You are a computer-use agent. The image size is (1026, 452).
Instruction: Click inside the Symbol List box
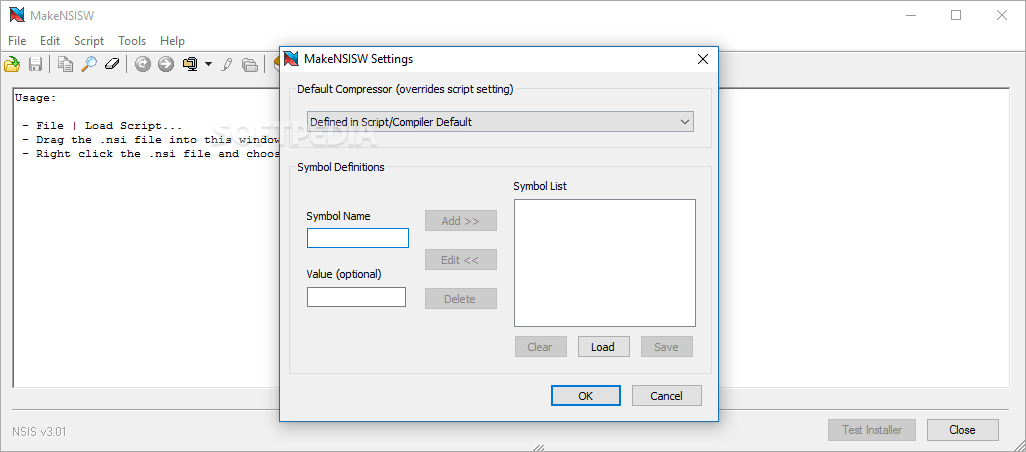tap(605, 263)
